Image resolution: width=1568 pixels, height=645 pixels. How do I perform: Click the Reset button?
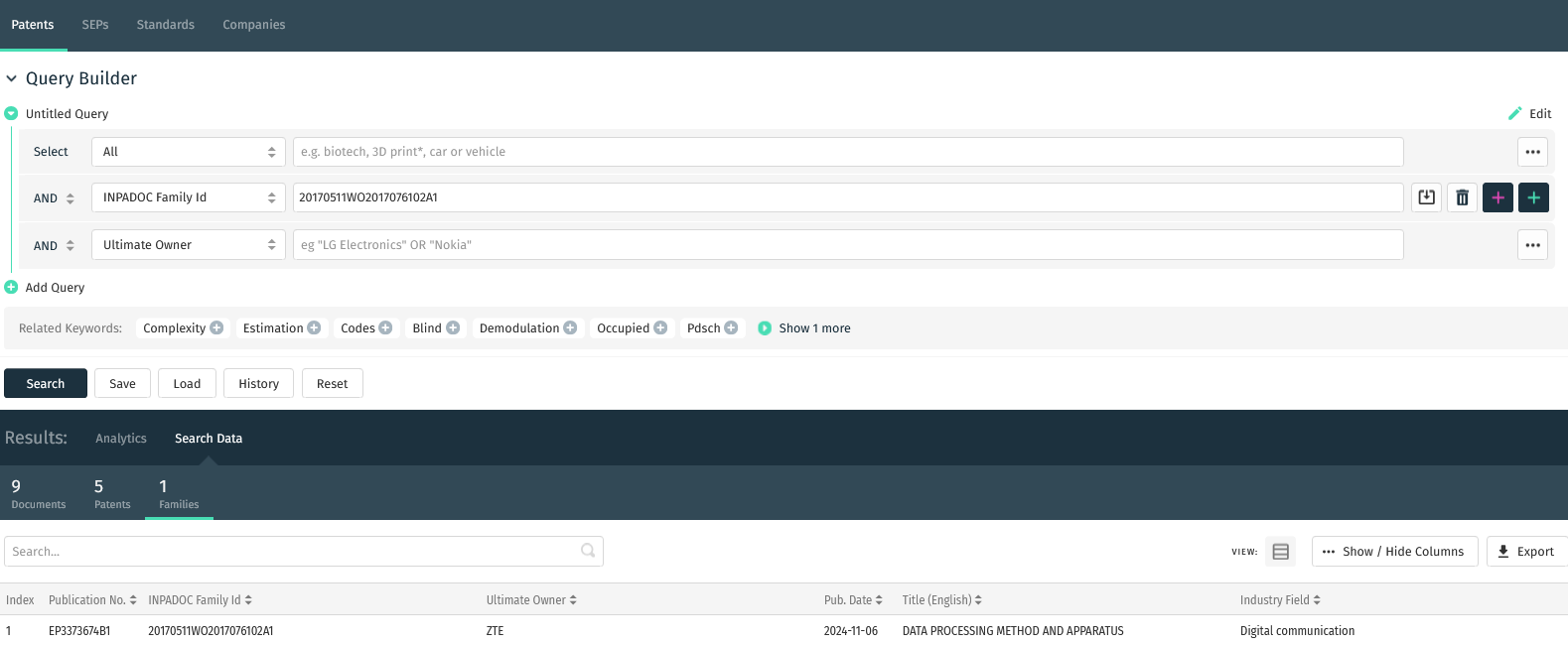333,384
